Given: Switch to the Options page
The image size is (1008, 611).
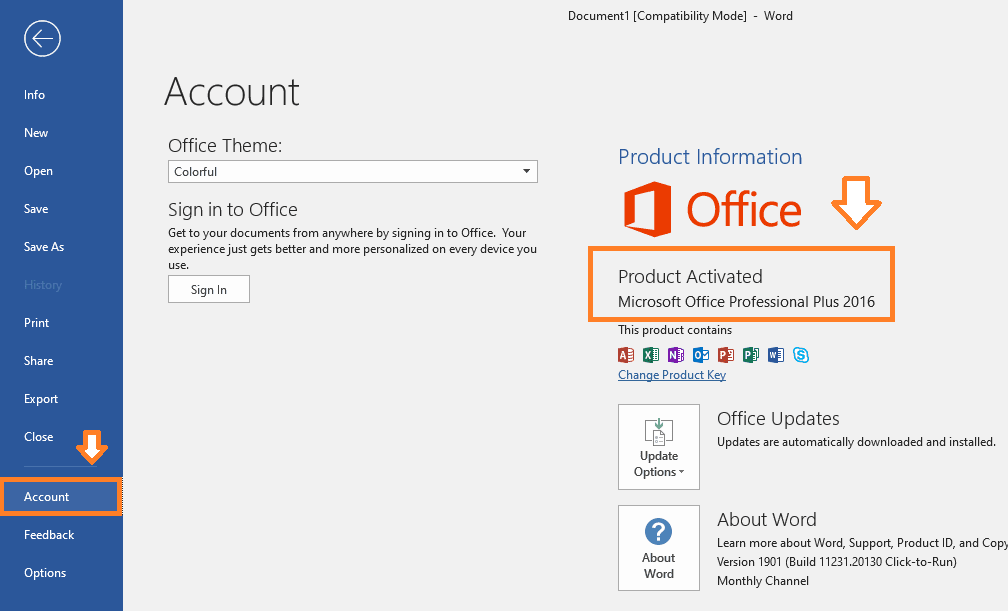Looking at the screenshot, I should click(x=45, y=572).
